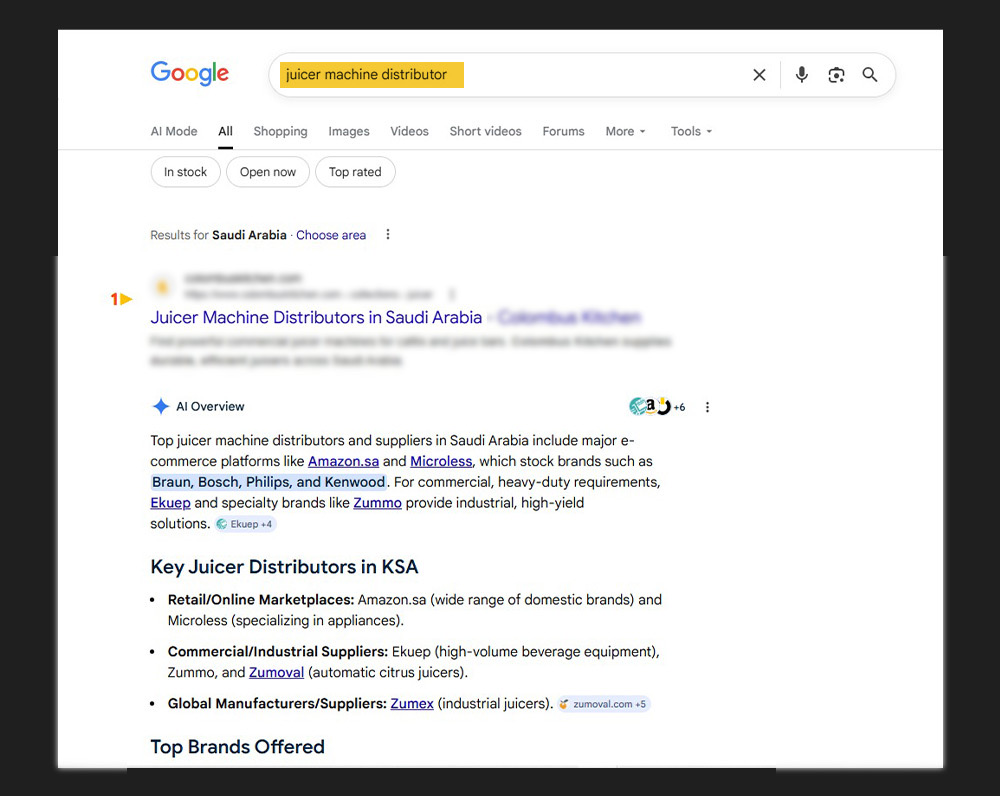The height and width of the screenshot is (796, 1000).
Task: Click the Top Brands Offered heading
Action: click(237, 746)
